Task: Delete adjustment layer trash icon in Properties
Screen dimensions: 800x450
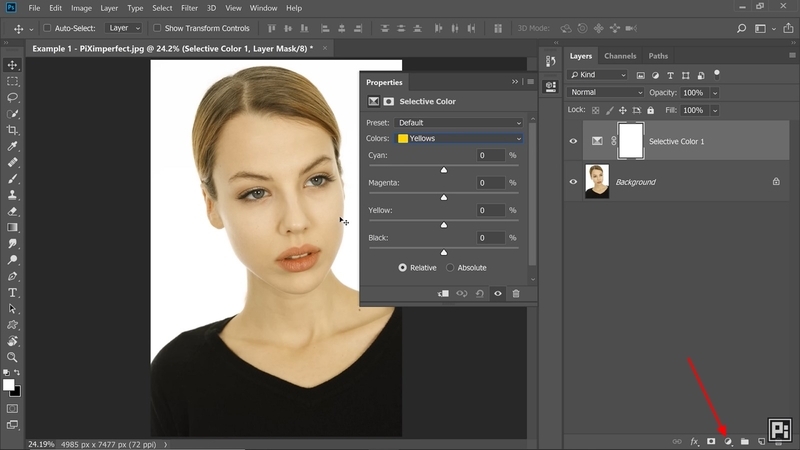Action: (x=516, y=293)
